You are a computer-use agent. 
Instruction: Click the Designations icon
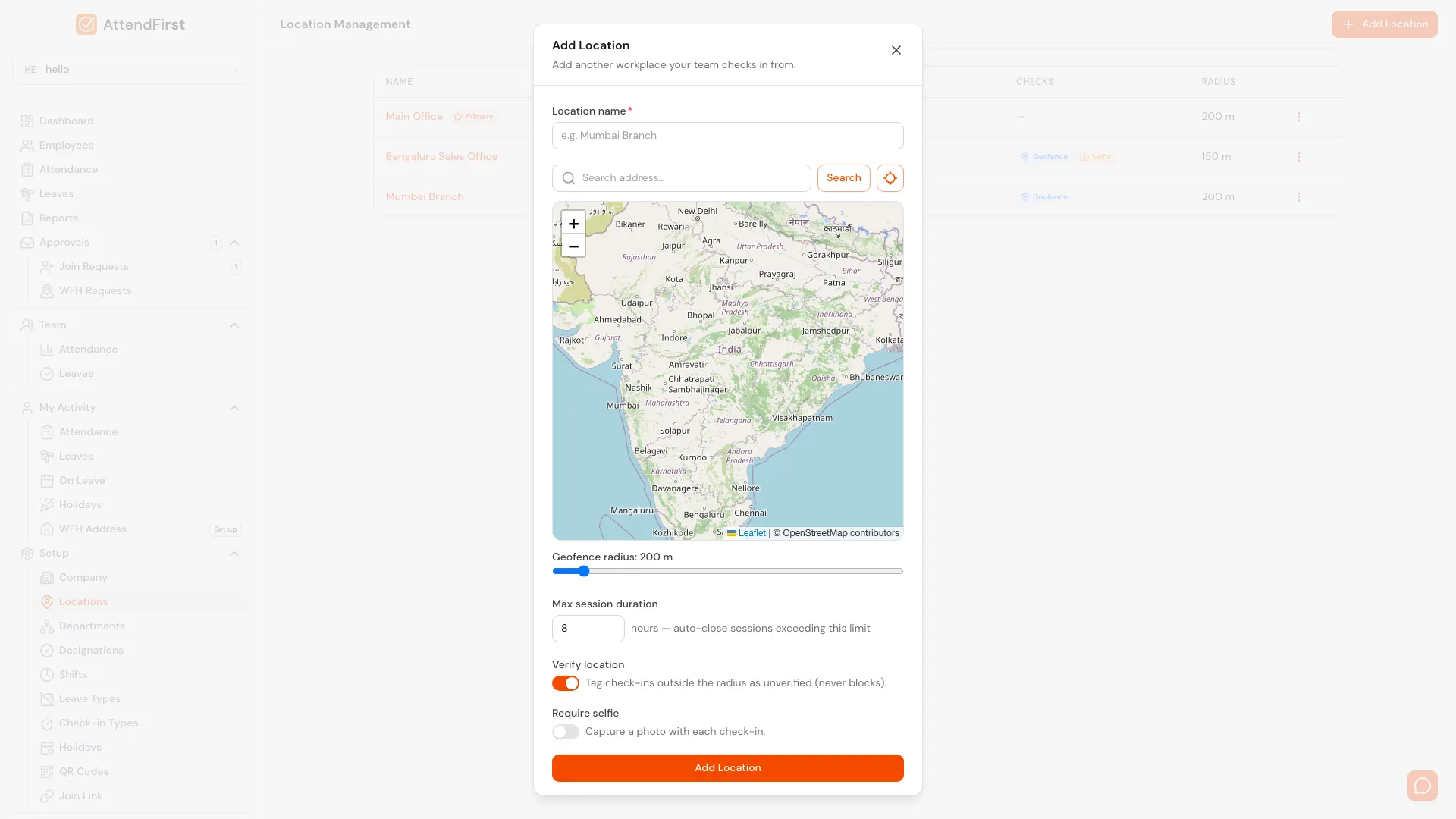(x=47, y=651)
